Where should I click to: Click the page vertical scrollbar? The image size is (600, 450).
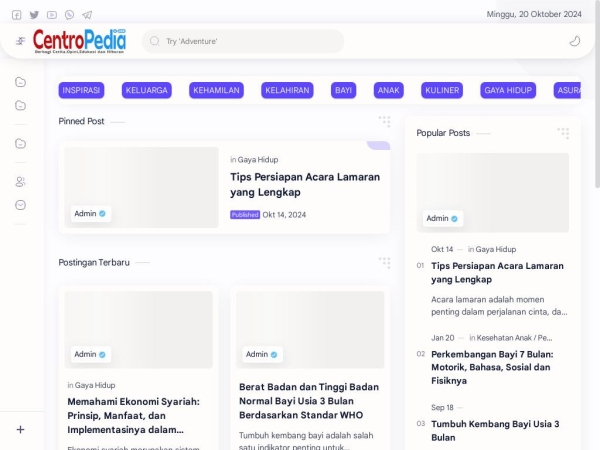(597, 96)
